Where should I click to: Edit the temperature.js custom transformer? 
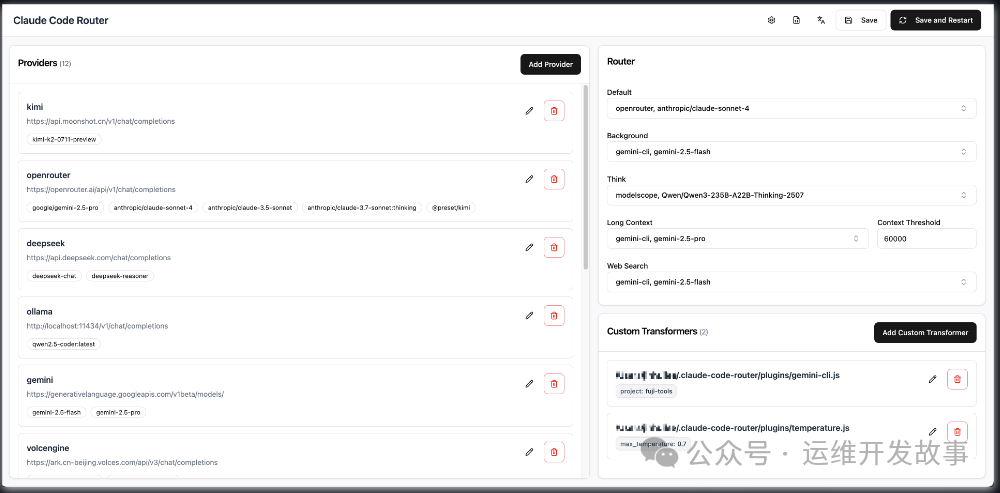[932, 431]
